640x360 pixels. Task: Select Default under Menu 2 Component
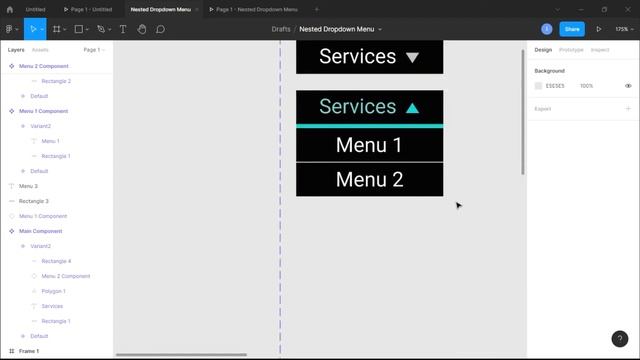pyautogui.click(x=39, y=96)
